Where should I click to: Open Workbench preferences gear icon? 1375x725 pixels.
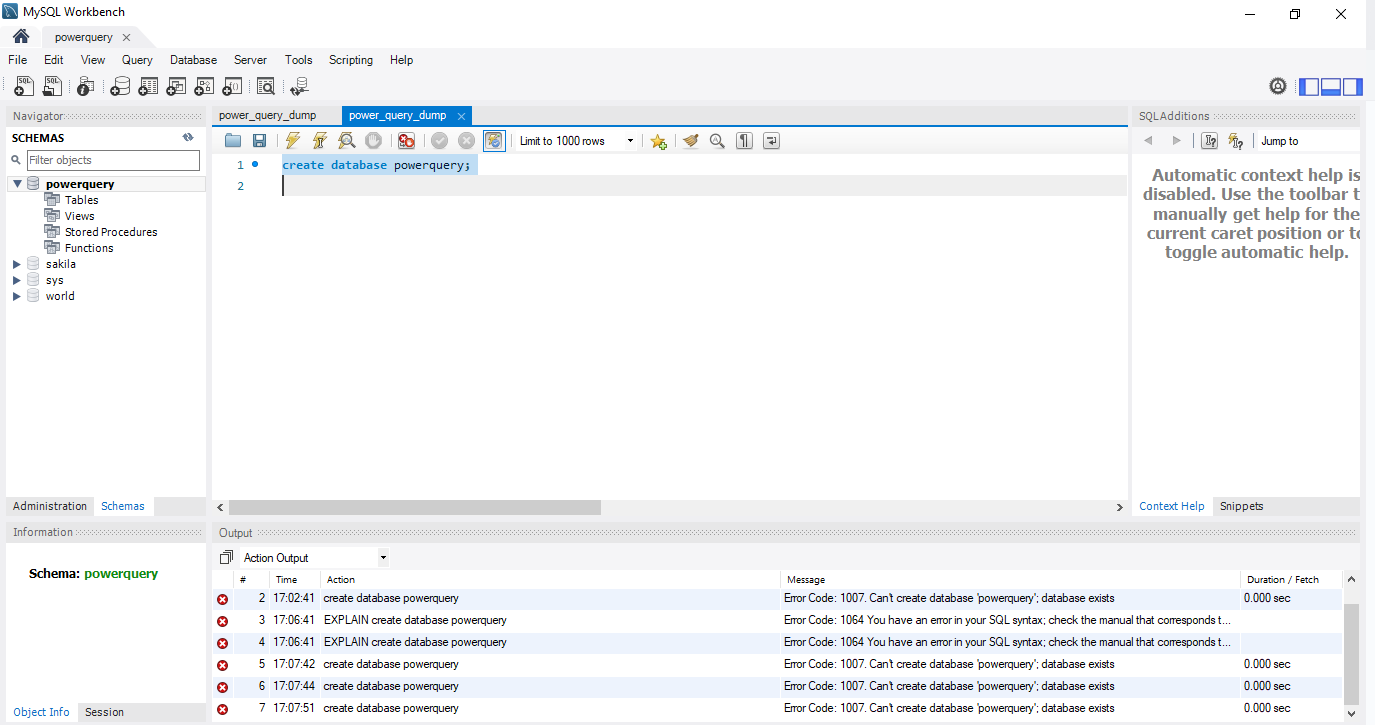click(1278, 87)
